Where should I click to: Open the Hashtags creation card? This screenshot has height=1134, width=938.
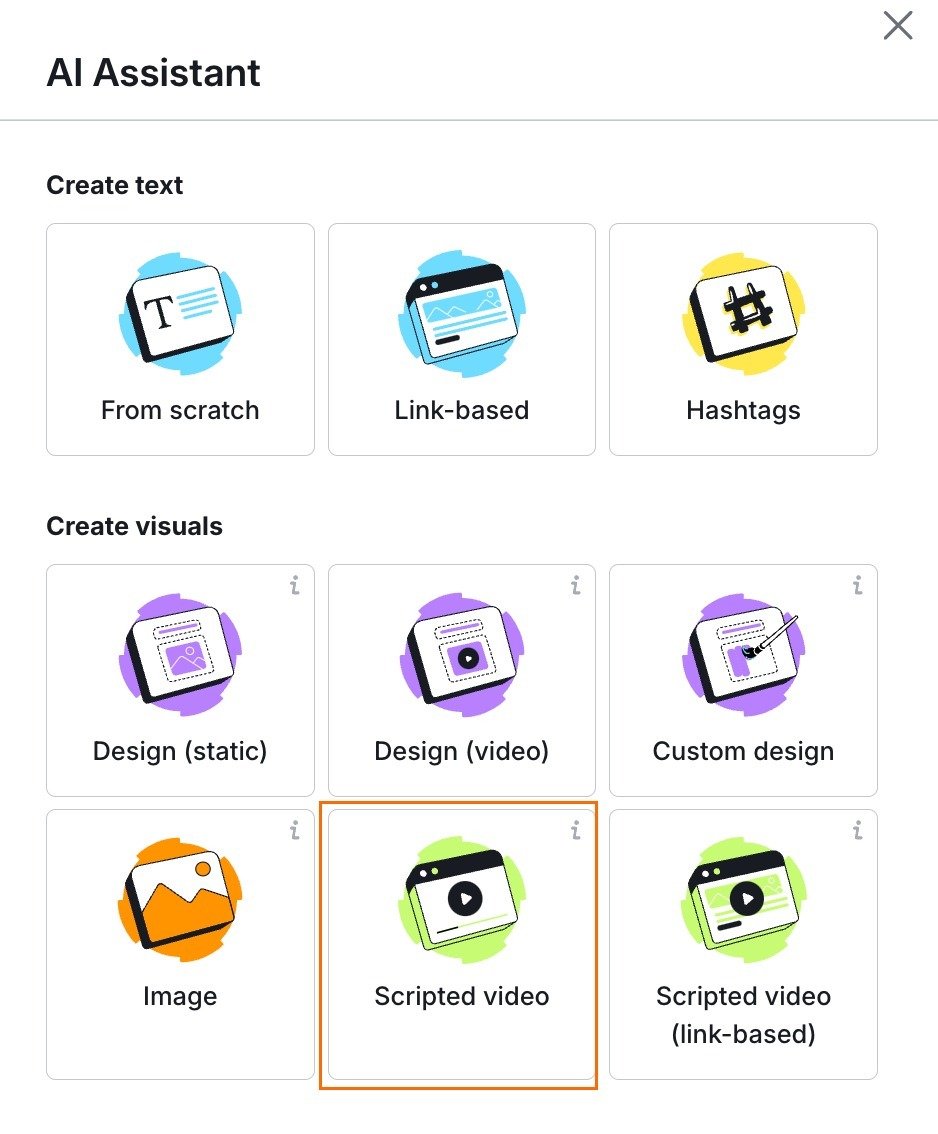coord(743,340)
